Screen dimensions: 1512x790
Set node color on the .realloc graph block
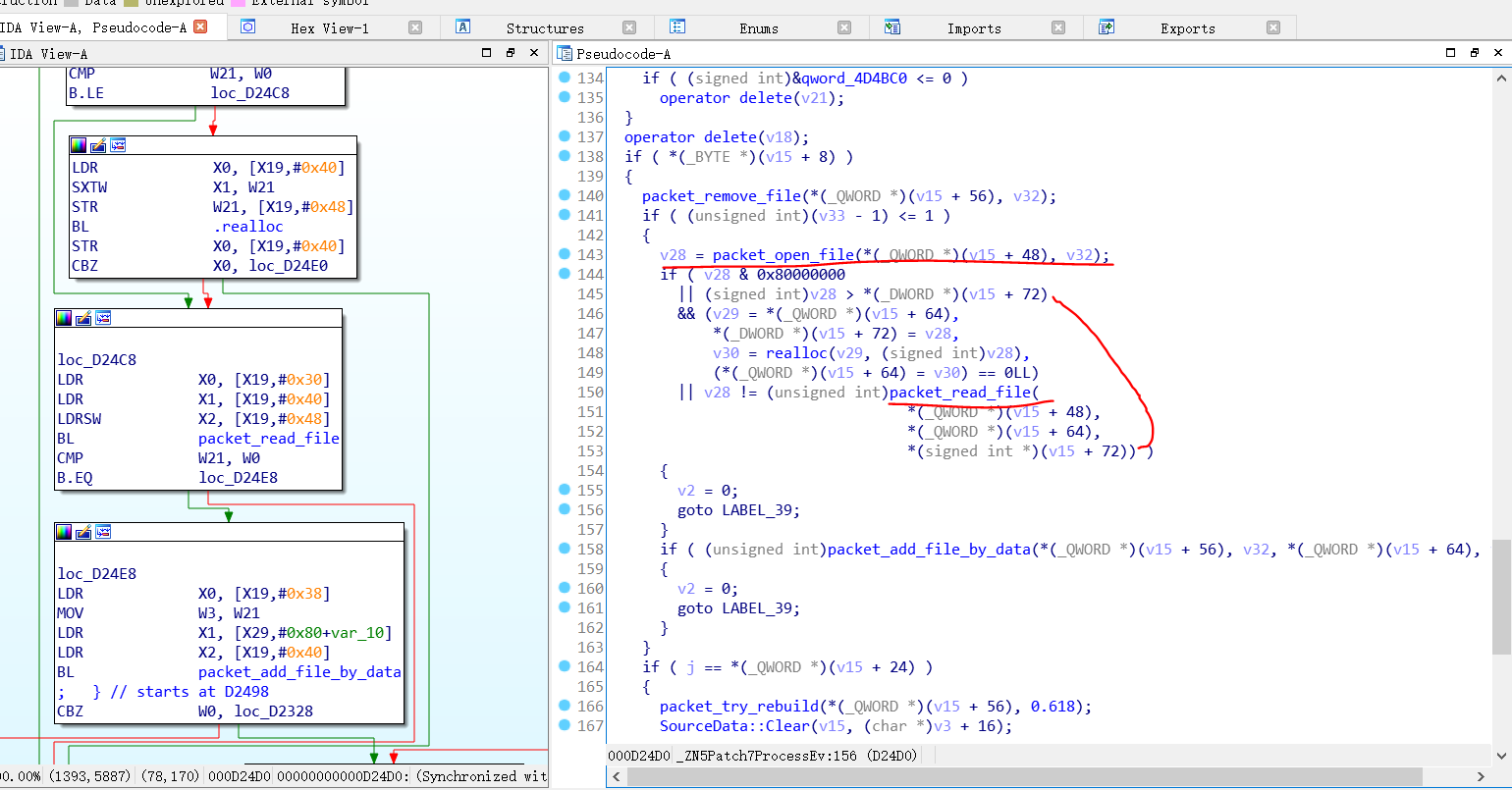point(79,145)
